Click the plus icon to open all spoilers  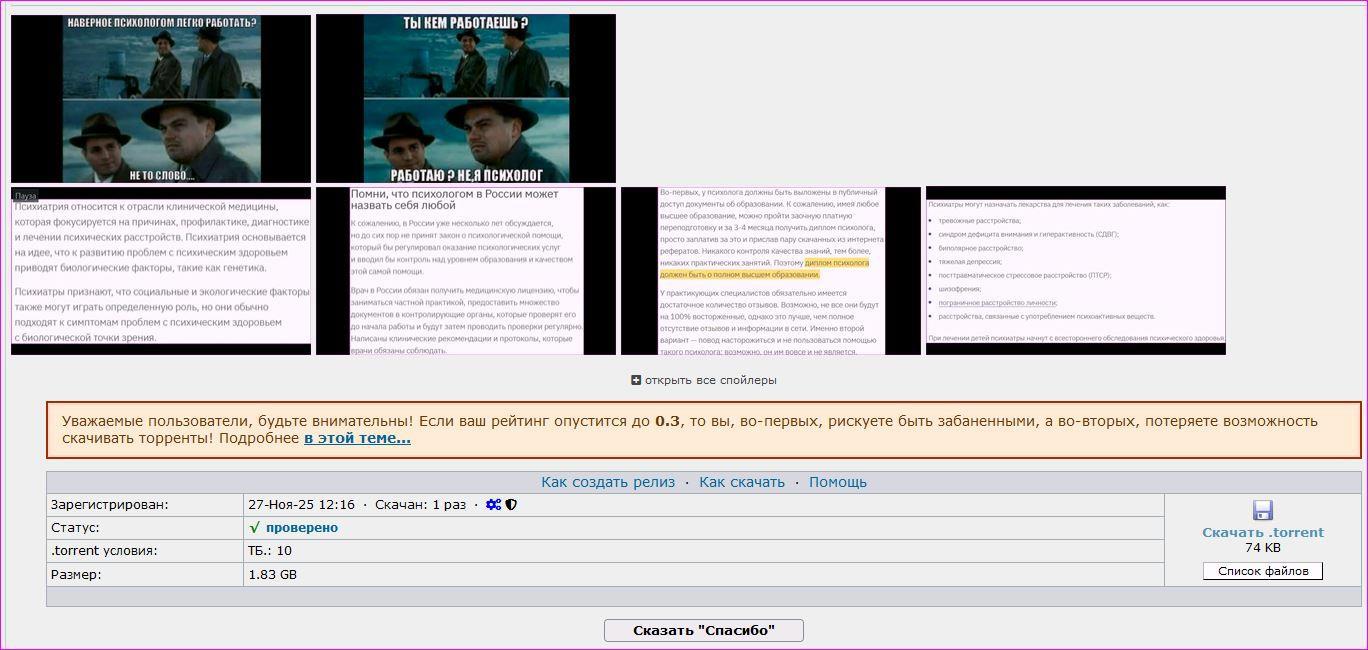(636, 380)
